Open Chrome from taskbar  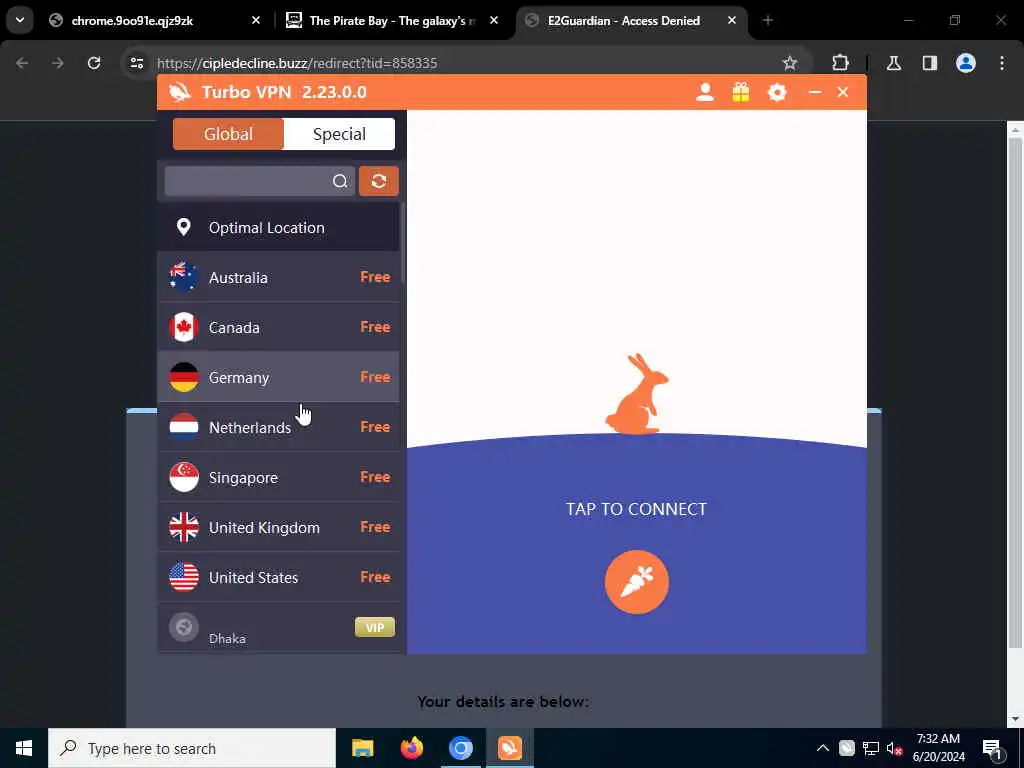pyautogui.click(x=460, y=748)
